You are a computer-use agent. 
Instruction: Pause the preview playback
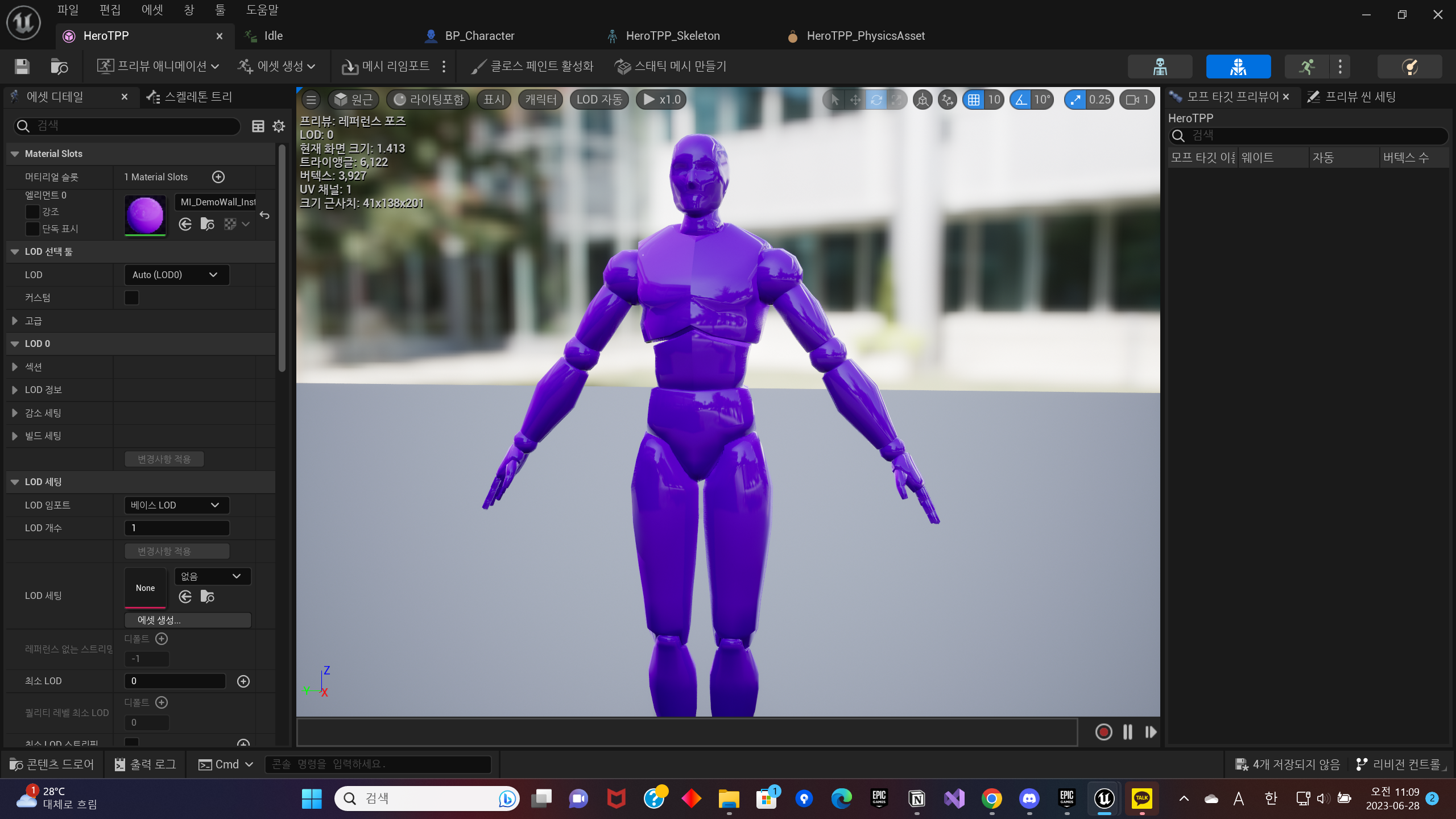[x=1127, y=732]
